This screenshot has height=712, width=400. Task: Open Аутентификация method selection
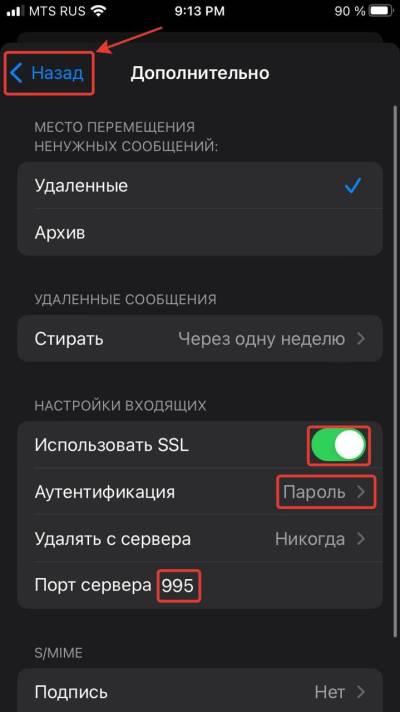[200, 492]
